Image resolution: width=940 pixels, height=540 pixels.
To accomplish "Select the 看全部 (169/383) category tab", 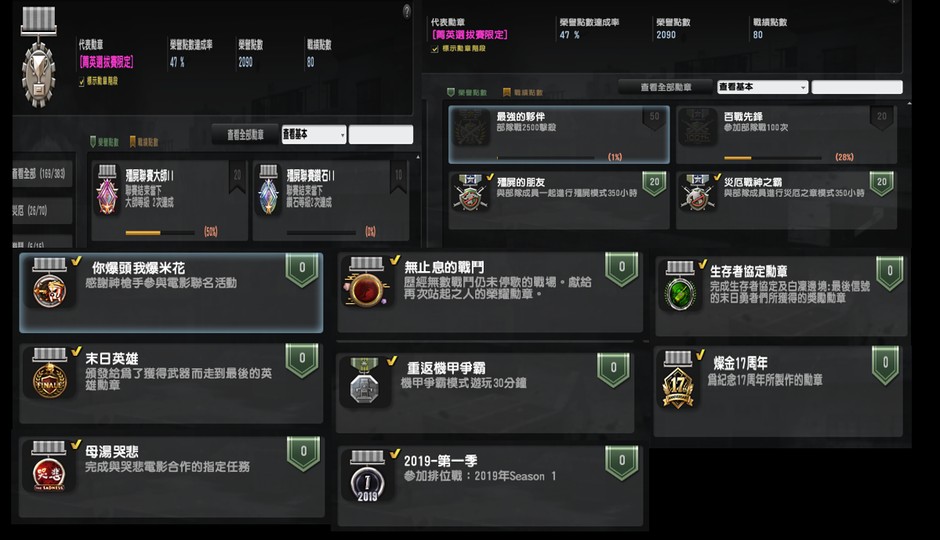I will click(x=42, y=174).
